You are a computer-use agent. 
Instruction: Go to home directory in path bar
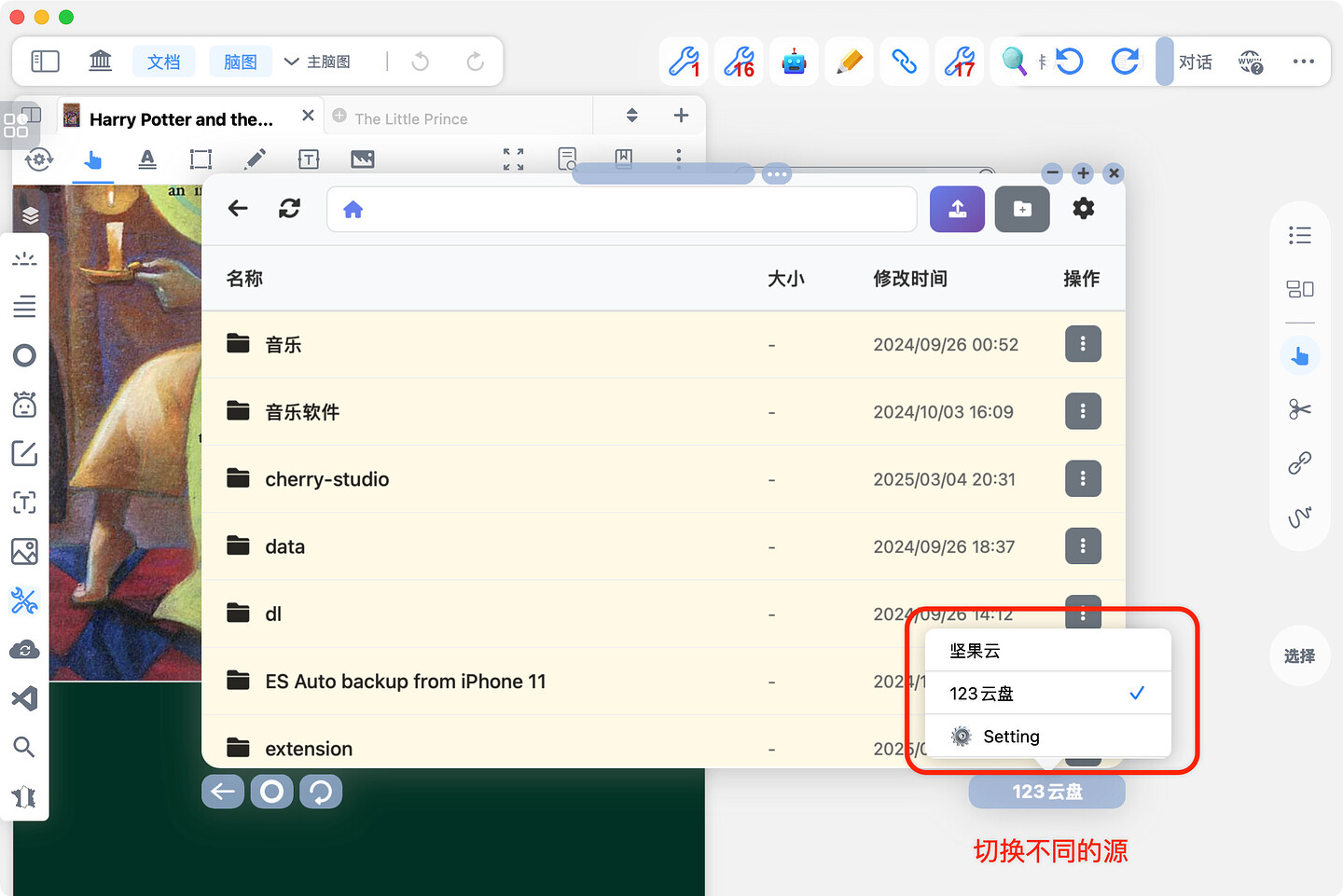(x=353, y=210)
